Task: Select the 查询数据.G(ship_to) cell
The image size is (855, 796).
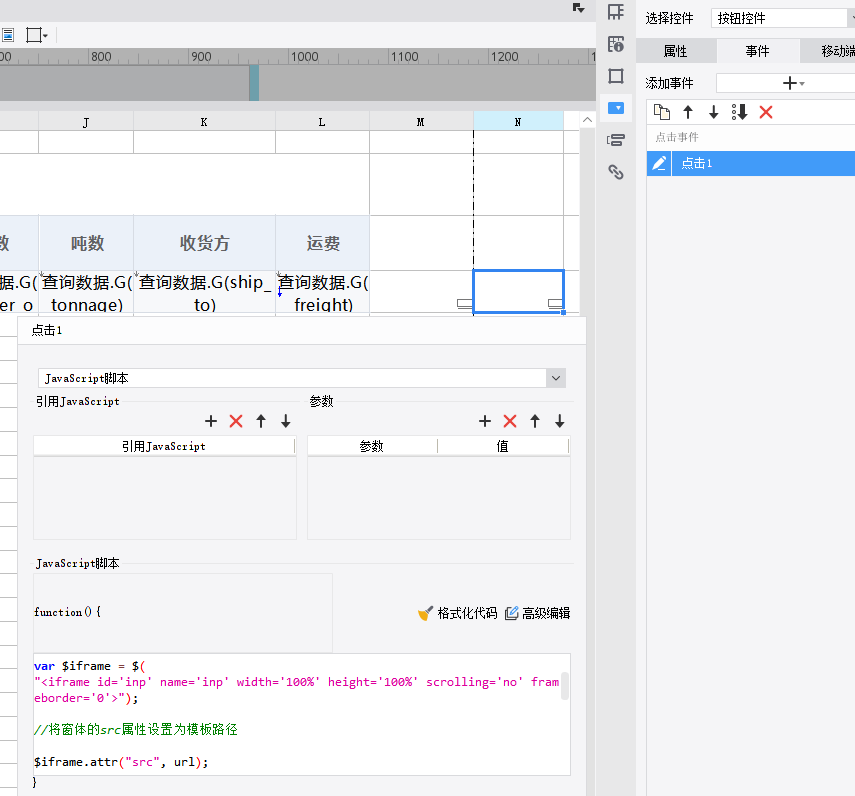Action: tap(204, 293)
